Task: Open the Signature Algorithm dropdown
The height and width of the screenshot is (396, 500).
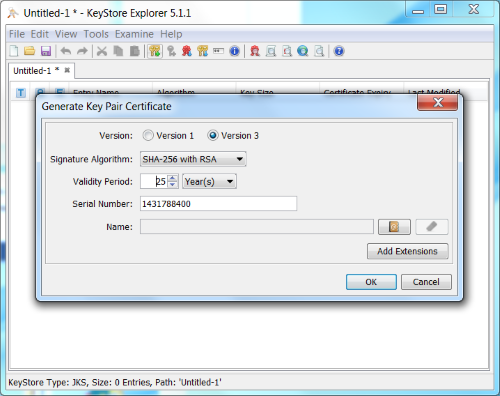Action: click(193, 159)
